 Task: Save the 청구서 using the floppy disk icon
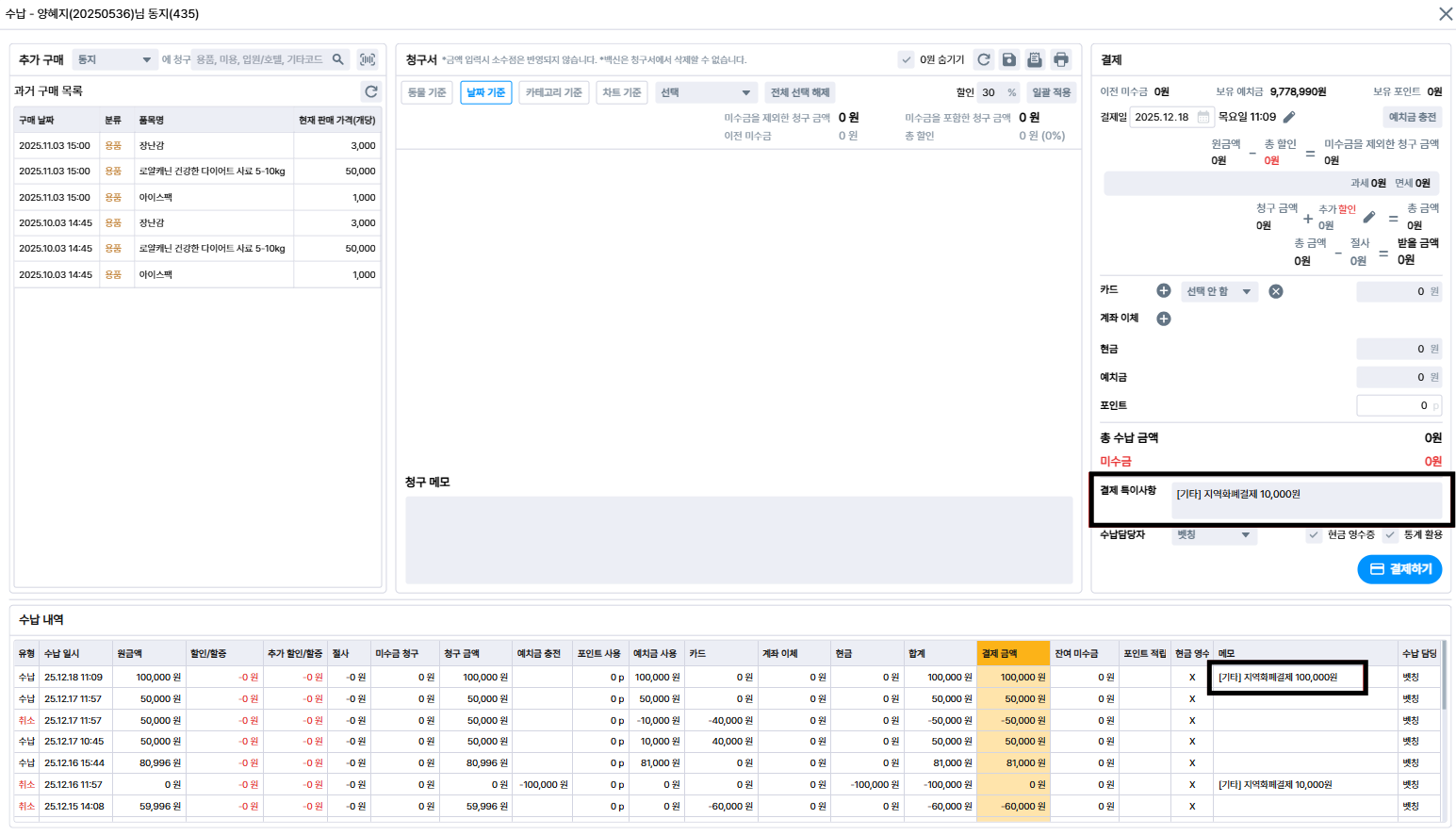[x=1009, y=59]
